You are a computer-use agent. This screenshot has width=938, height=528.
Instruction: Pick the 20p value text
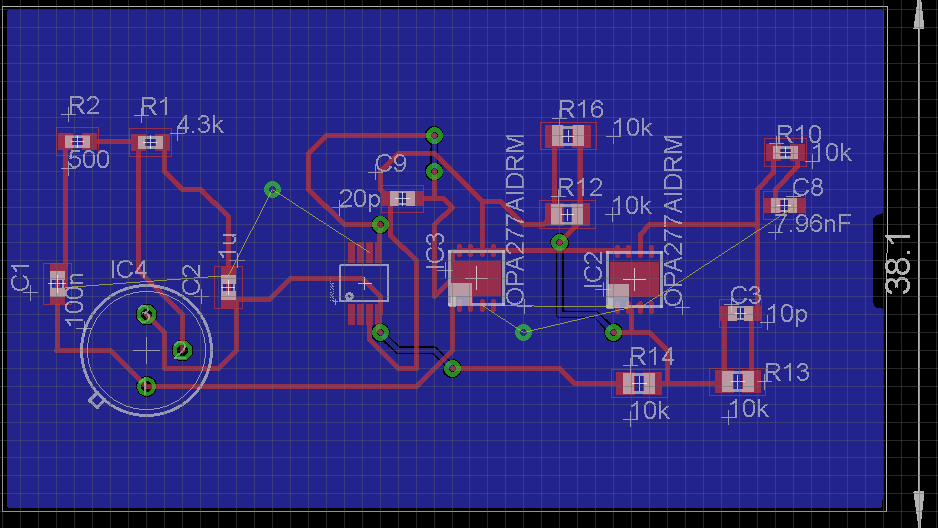(360, 199)
